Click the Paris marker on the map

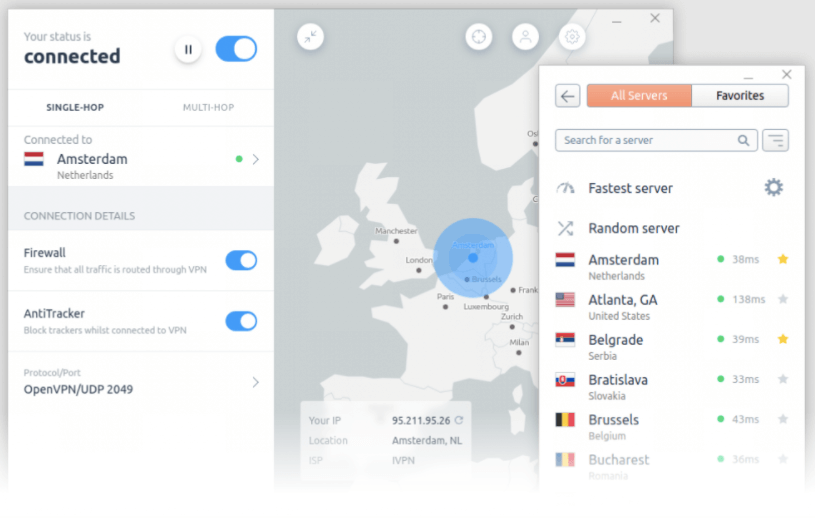pos(445,307)
